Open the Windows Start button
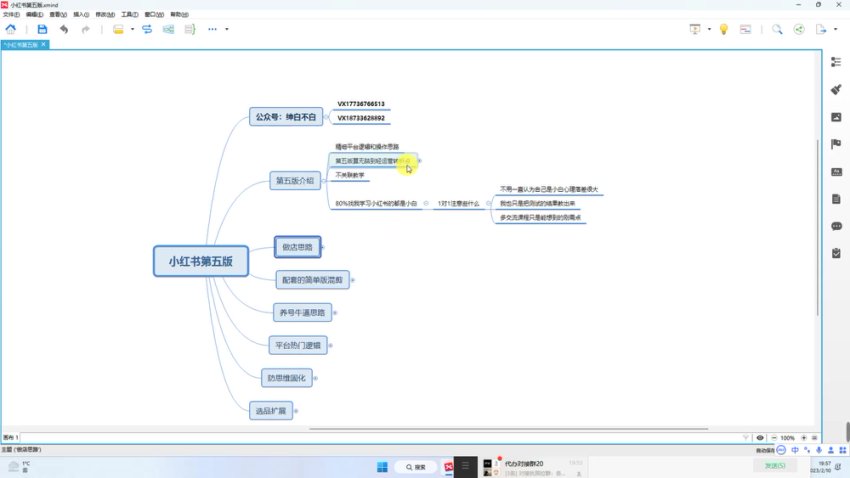The height and width of the screenshot is (478, 850). pyautogui.click(x=382, y=467)
